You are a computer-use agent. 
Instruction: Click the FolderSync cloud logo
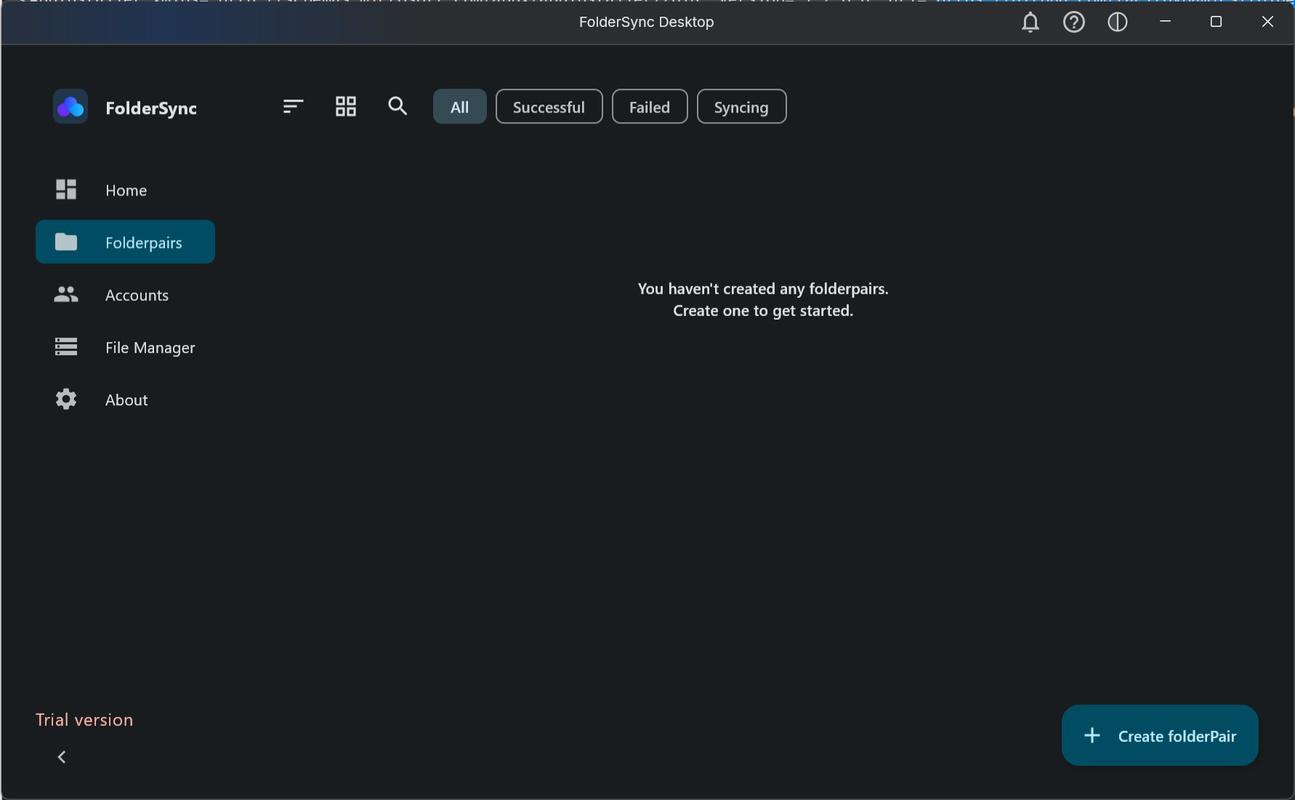point(70,107)
